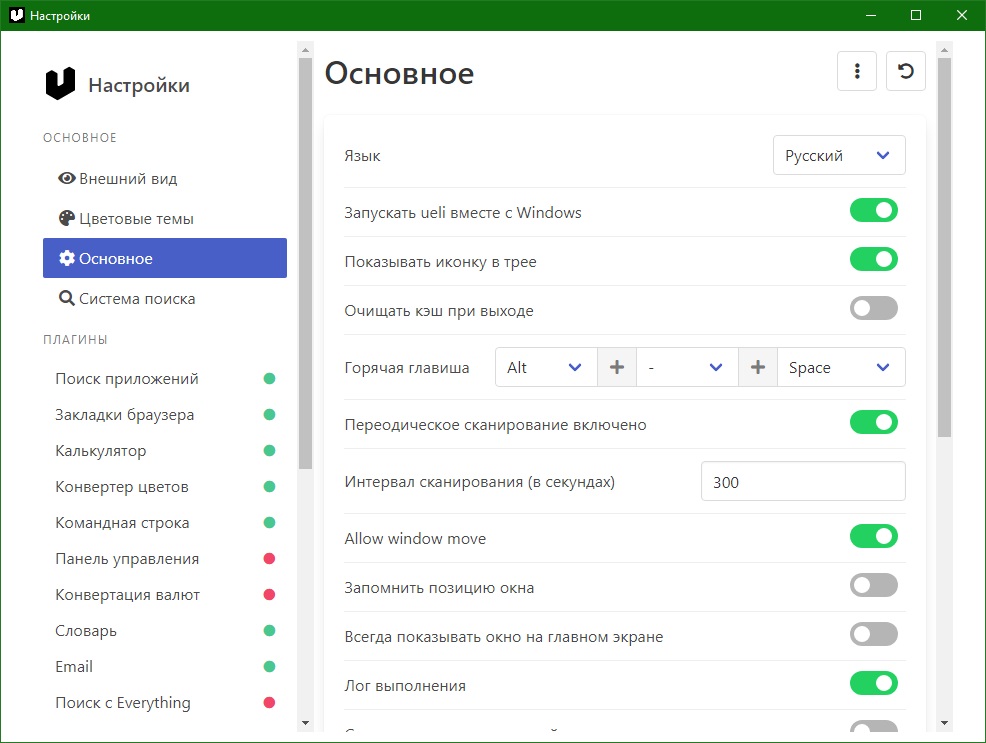Toggle off Allow window move

pyautogui.click(x=873, y=537)
